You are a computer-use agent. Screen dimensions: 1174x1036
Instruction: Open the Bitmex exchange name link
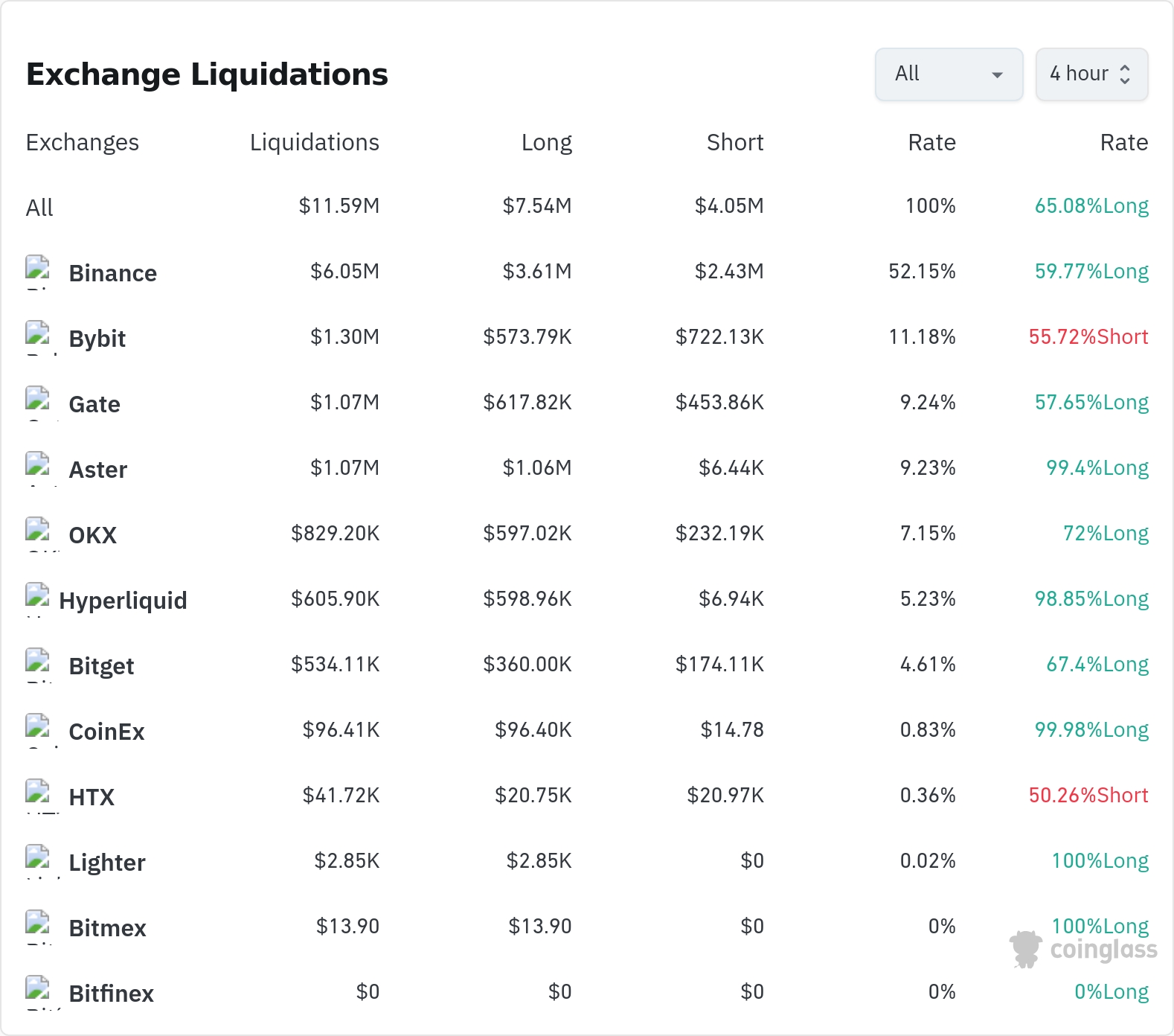tap(107, 928)
